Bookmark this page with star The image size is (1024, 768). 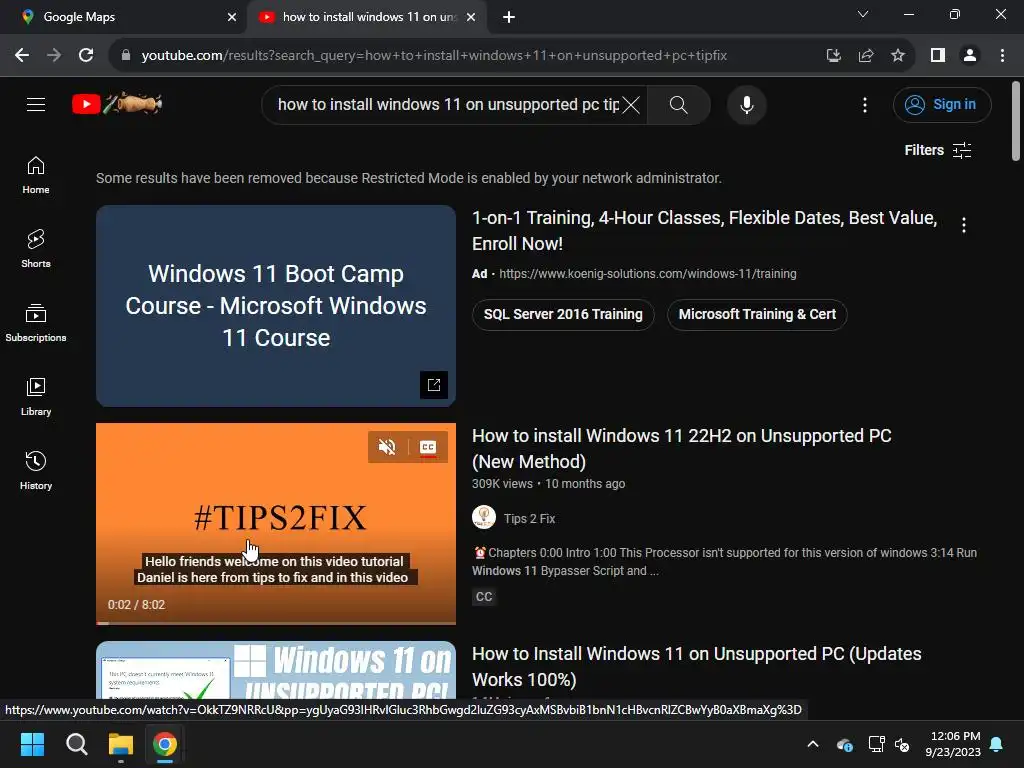(x=898, y=56)
